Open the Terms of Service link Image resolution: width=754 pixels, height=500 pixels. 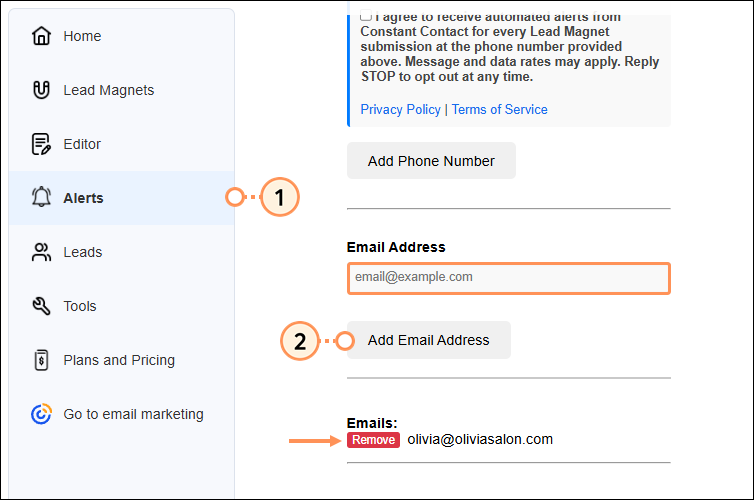499,110
